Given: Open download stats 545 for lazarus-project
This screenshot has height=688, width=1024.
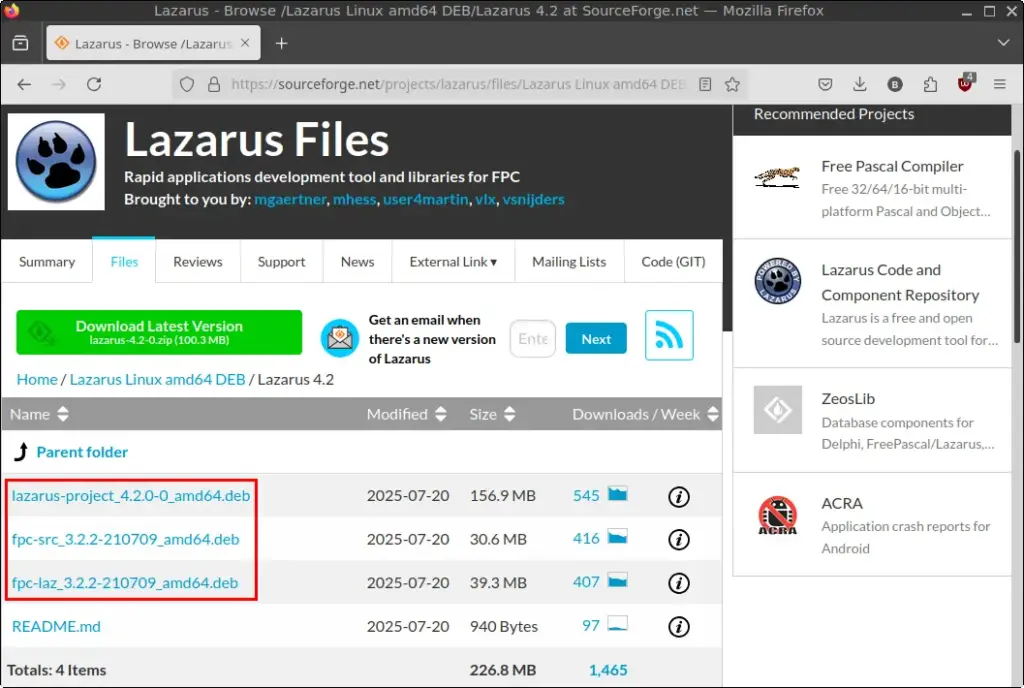Looking at the screenshot, I should [x=600, y=495].
